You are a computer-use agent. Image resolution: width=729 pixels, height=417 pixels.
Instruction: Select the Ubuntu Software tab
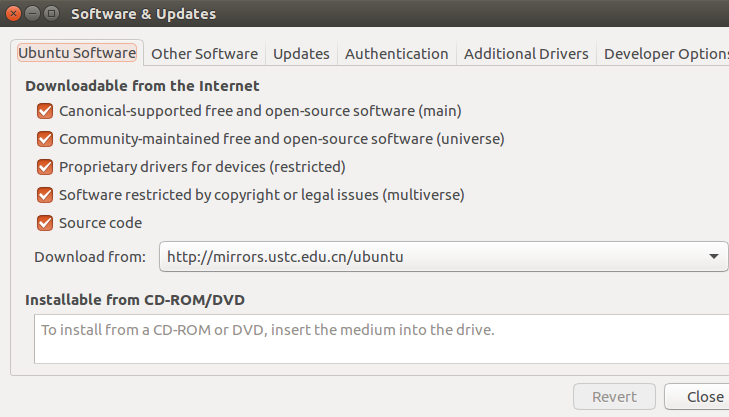point(77,53)
